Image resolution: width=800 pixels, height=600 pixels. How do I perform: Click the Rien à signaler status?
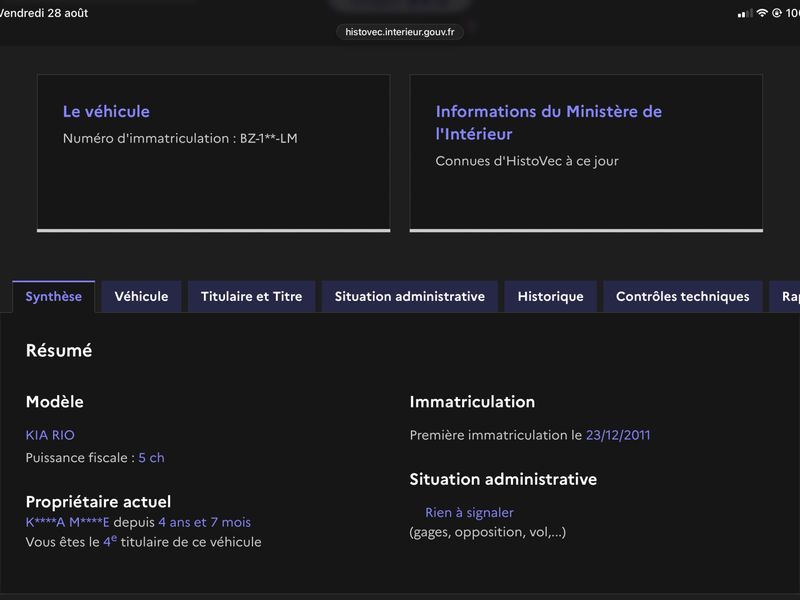469,512
